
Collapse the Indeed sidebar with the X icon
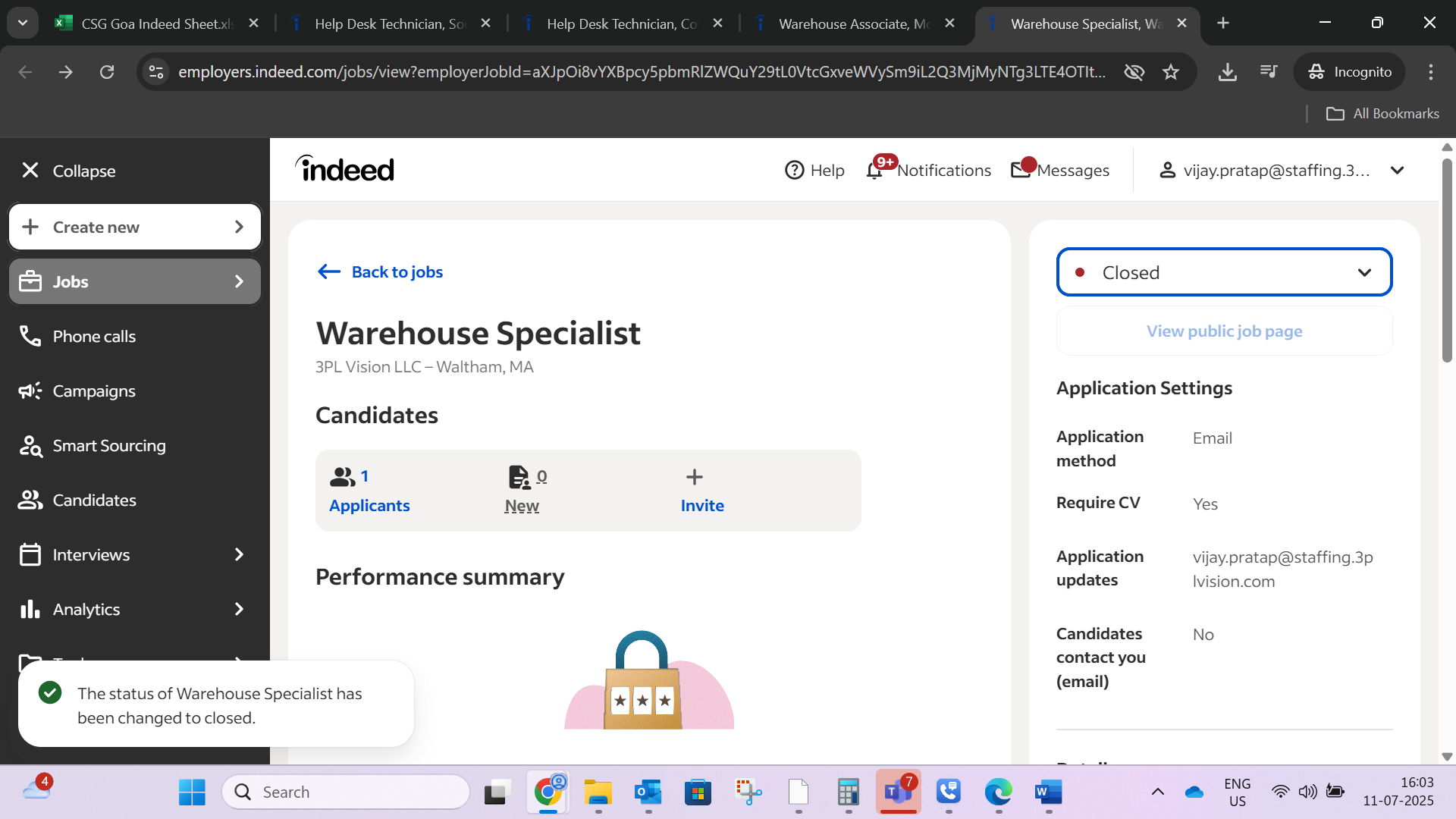(x=30, y=171)
